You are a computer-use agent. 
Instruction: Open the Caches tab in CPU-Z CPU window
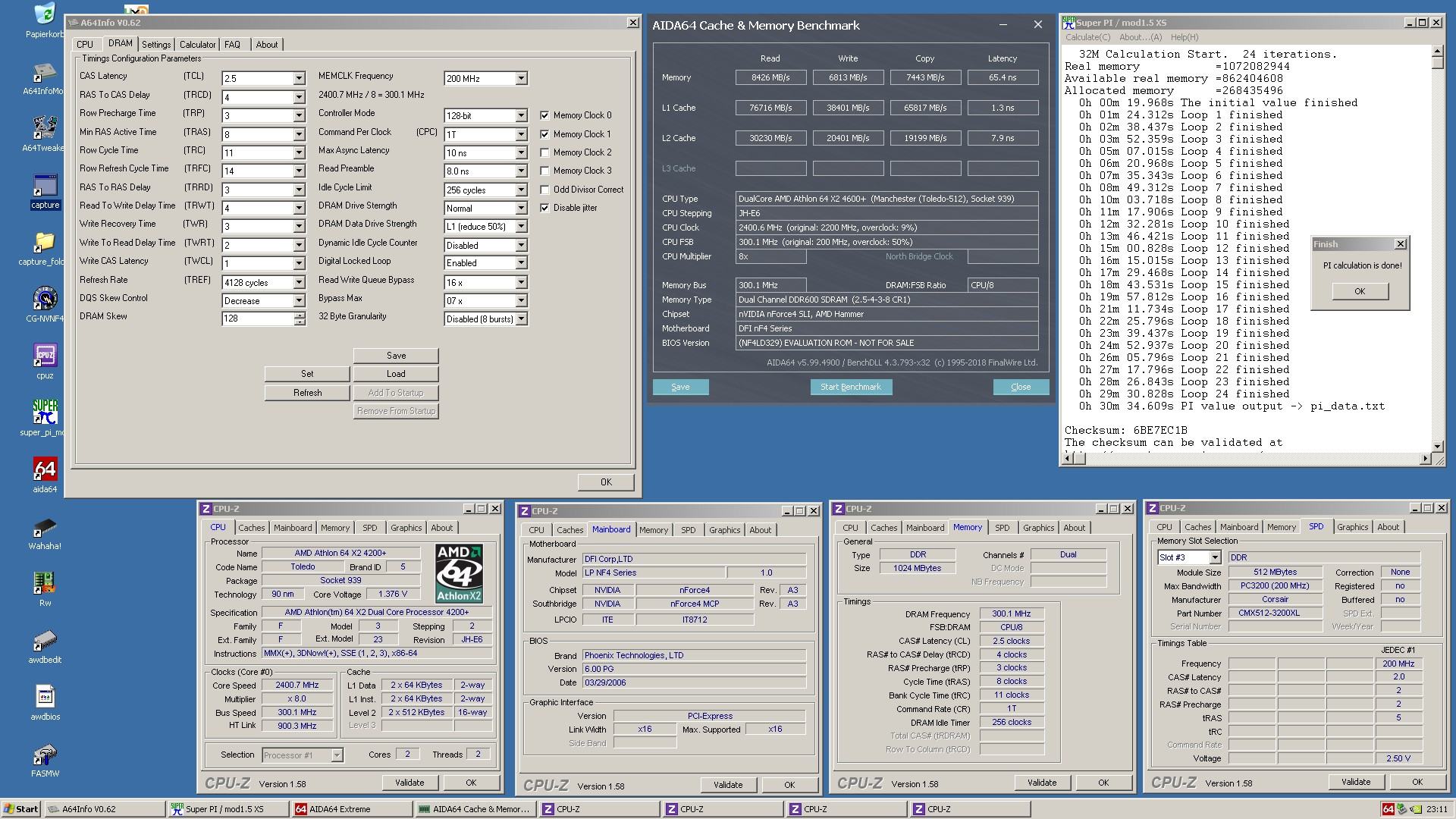click(252, 528)
